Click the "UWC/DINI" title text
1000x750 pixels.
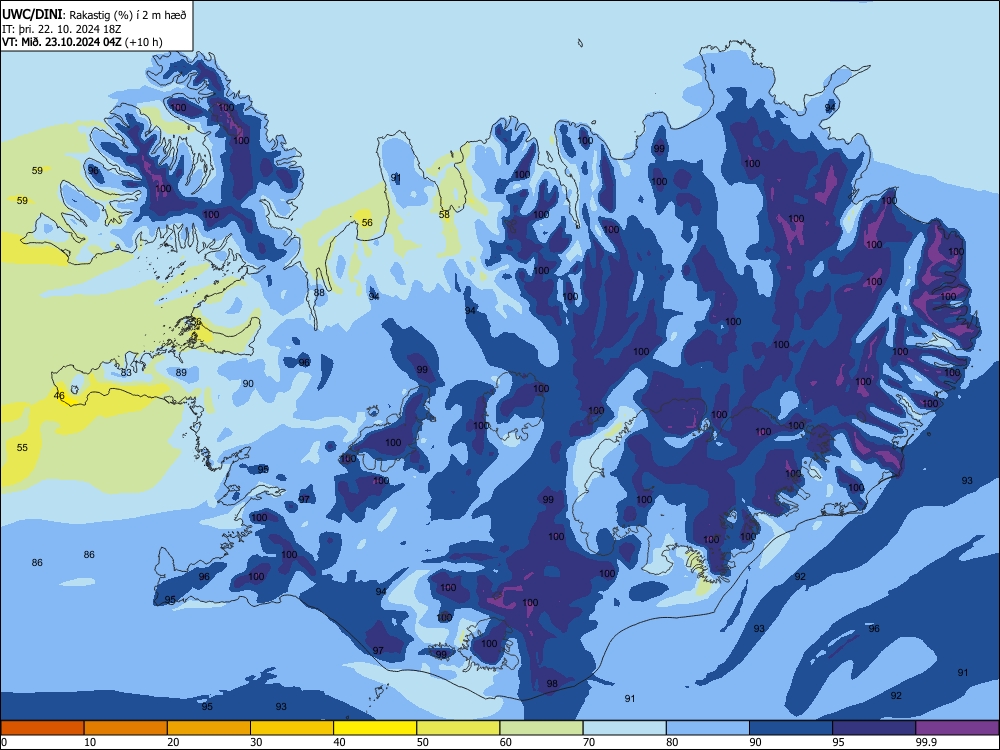32,14
